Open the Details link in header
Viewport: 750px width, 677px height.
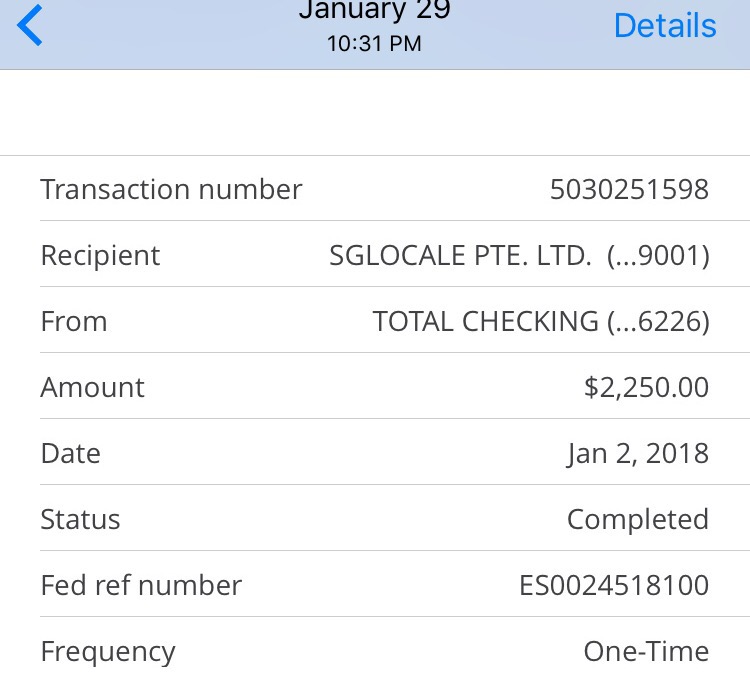(665, 25)
